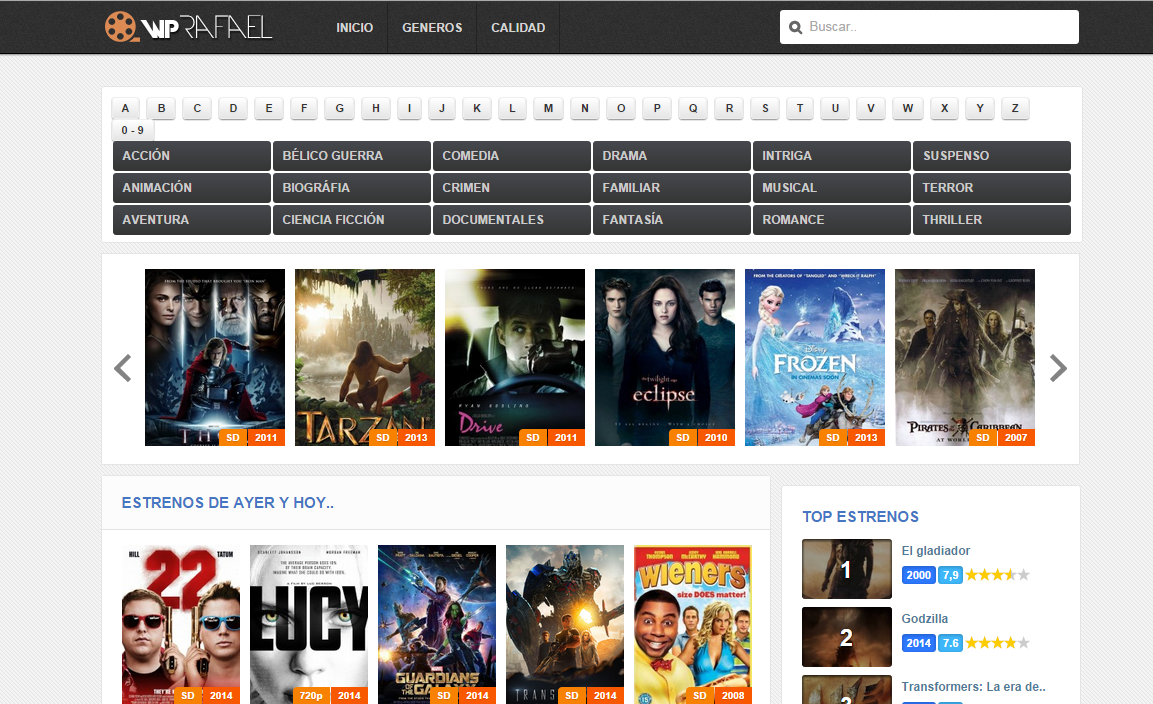Select the BIOGRÁFIA genre
The height and width of the screenshot is (704, 1153).
[x=351, y=188]
